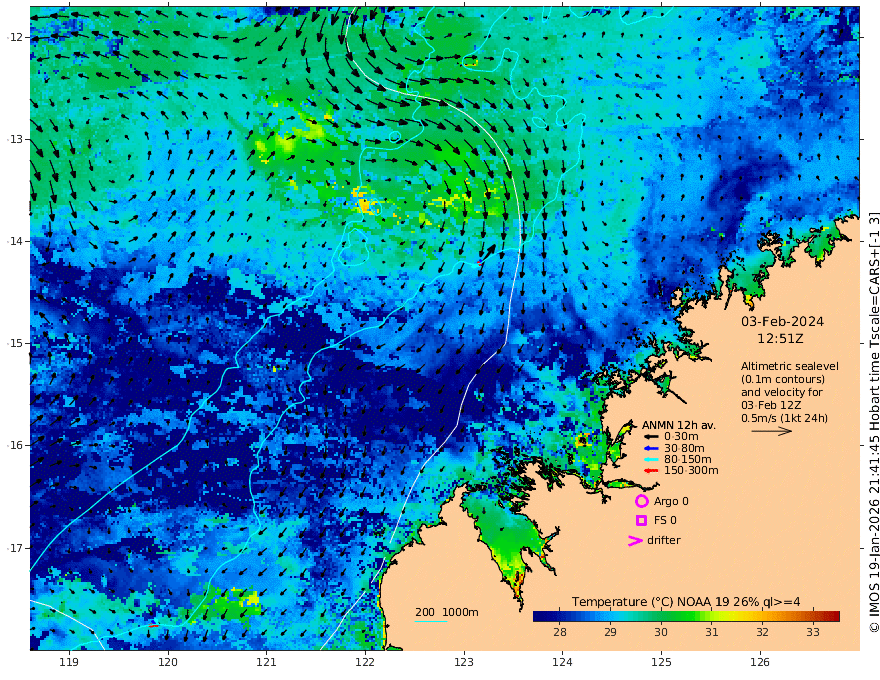The height and width of the screenshot is (680, 880).
Task: Click the 'Altimetric sealevel' label
Action: click(x=790, y=366)
